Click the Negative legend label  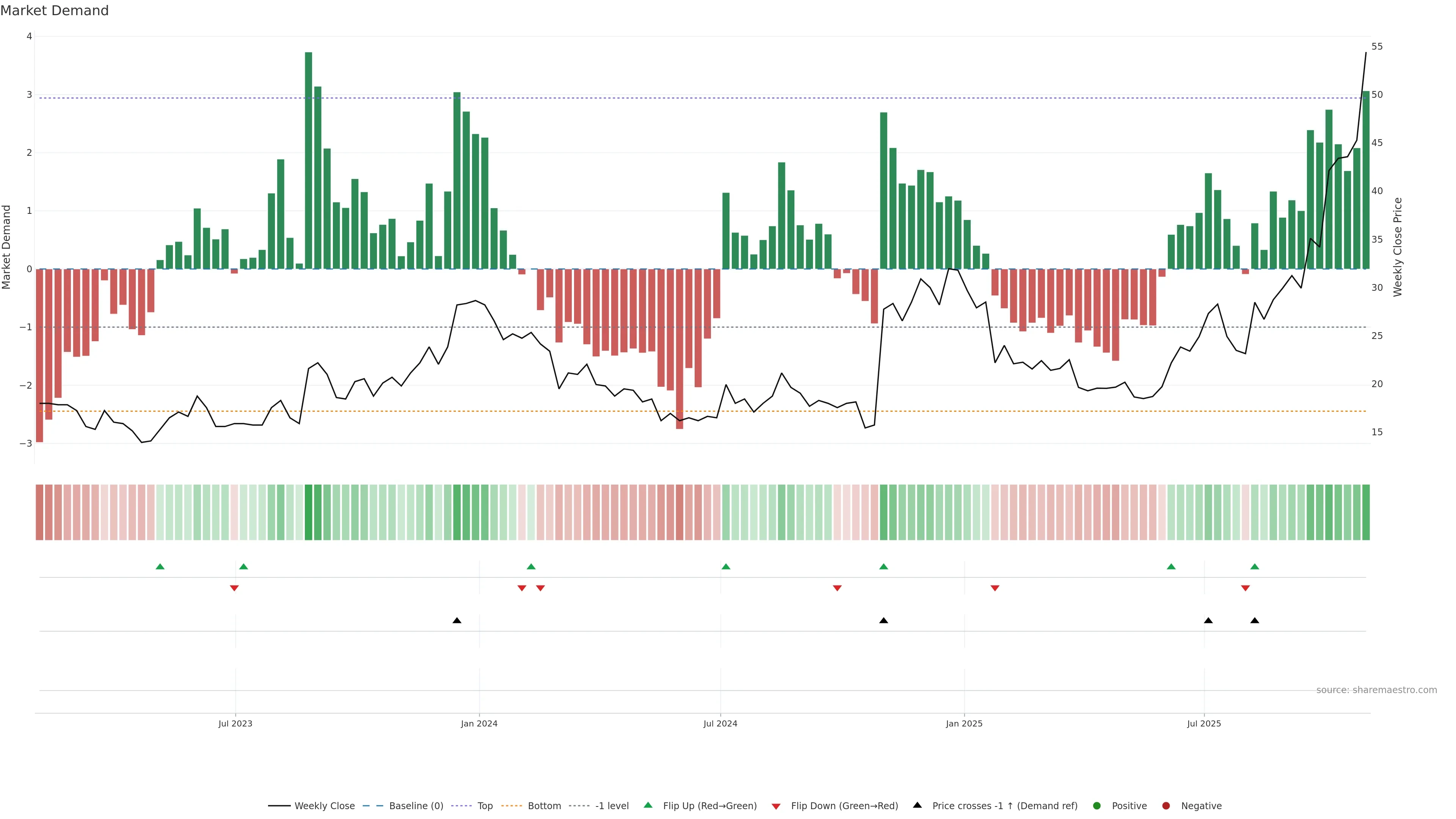pos(1201,806)
